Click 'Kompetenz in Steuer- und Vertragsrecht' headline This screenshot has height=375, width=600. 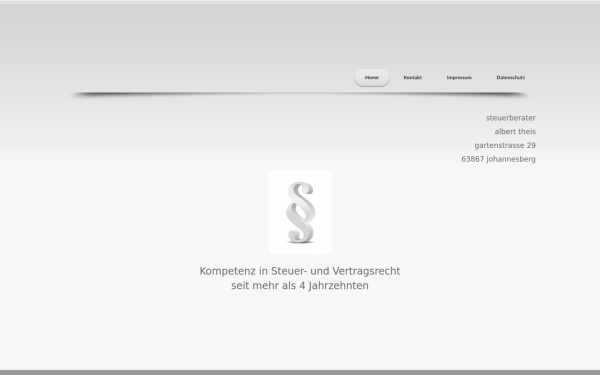coord(300,271)
